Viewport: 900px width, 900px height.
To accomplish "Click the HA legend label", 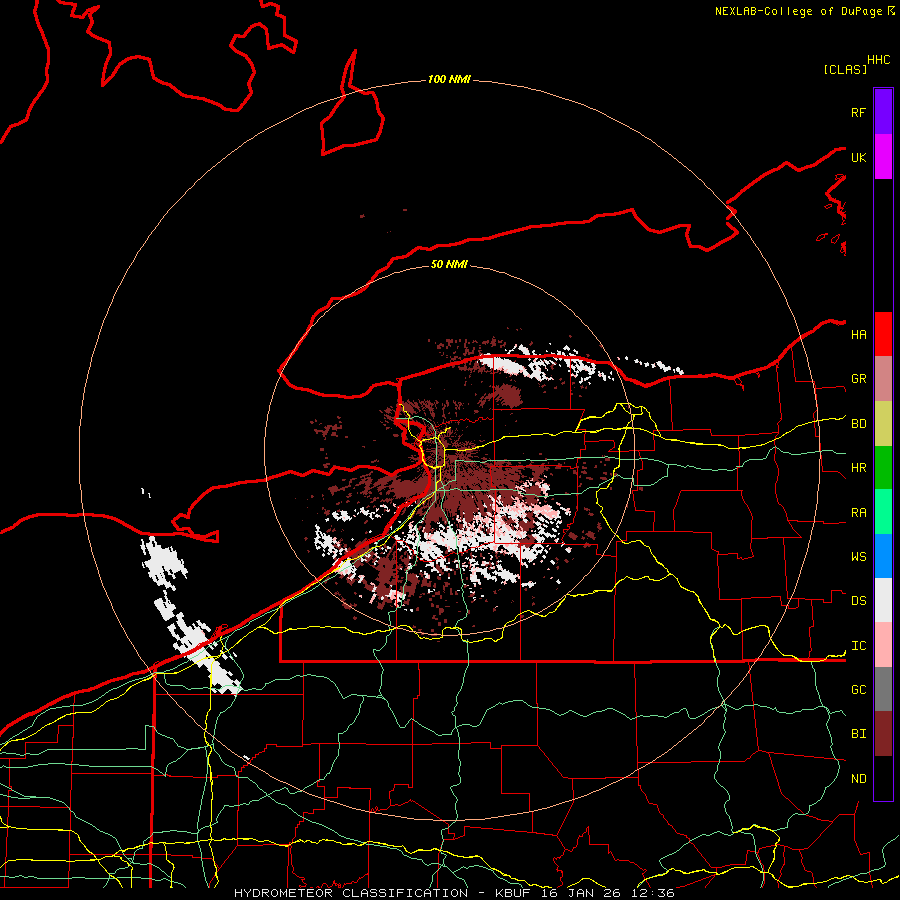I will 858,334.
